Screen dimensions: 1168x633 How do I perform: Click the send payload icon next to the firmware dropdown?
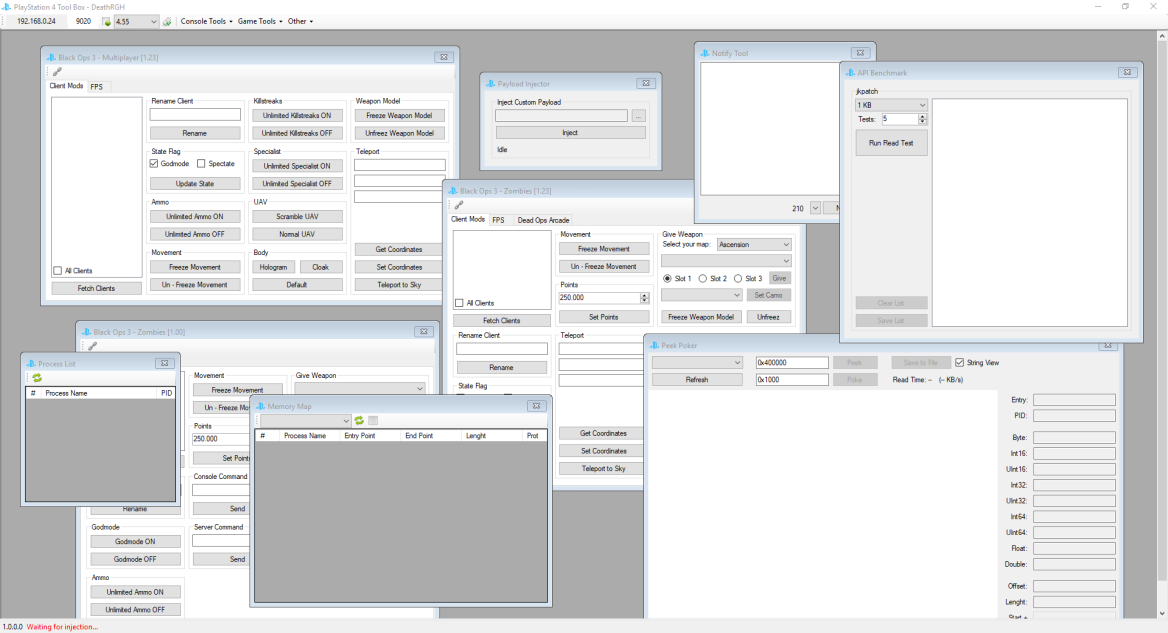167,22
